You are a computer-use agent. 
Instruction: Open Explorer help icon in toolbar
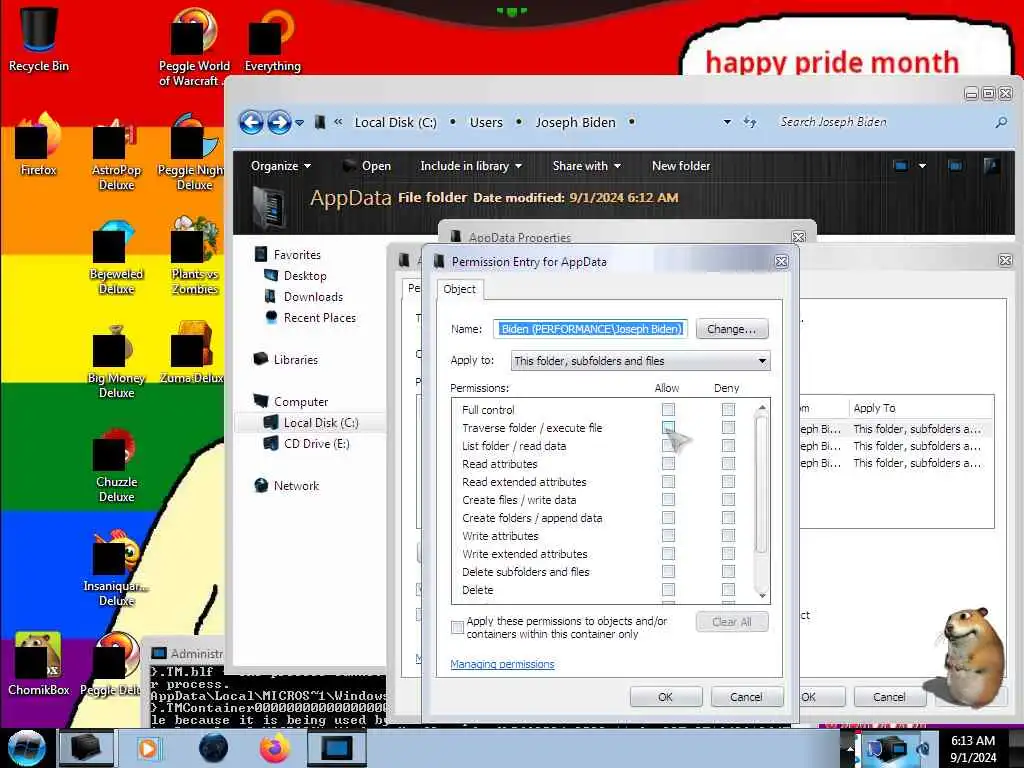[991, 166]
